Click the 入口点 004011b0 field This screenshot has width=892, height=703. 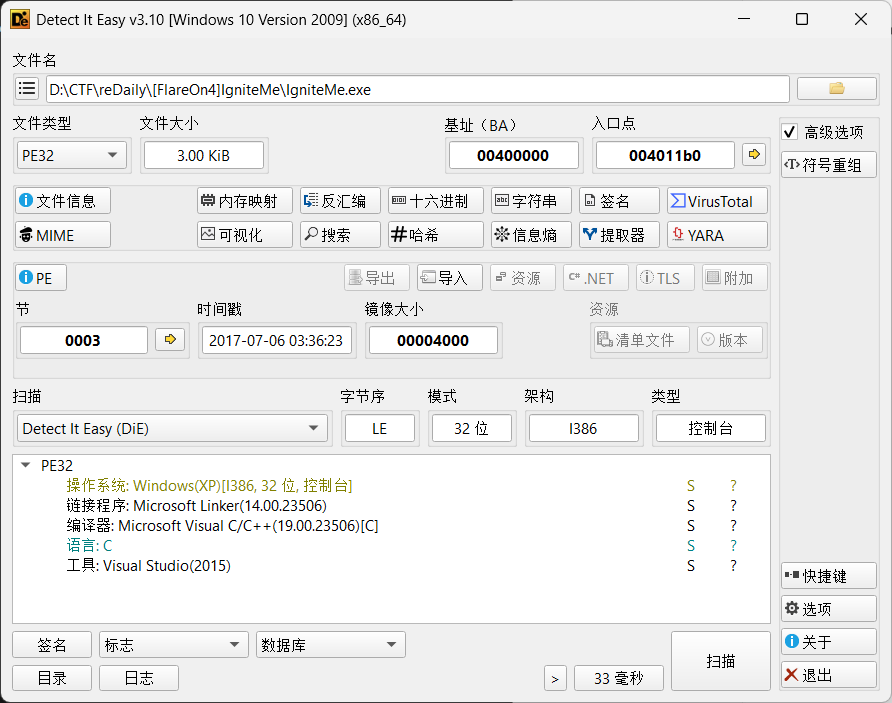[x=665, y=155]
